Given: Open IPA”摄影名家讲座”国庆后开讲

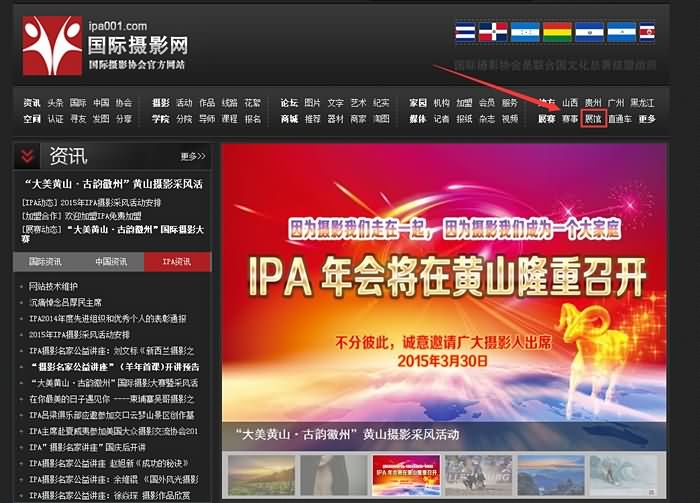Looking at the screenshot, I should point(88,447).
